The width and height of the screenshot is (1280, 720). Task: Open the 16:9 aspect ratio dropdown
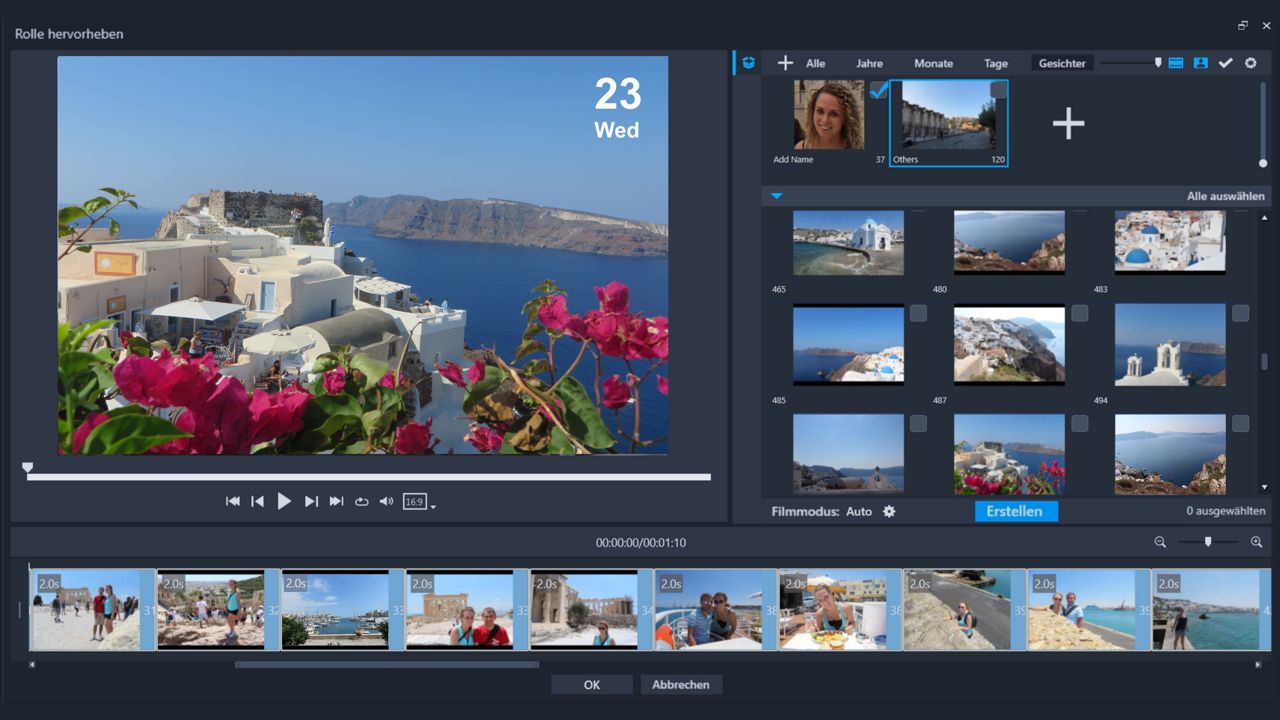tap(433, 508)
